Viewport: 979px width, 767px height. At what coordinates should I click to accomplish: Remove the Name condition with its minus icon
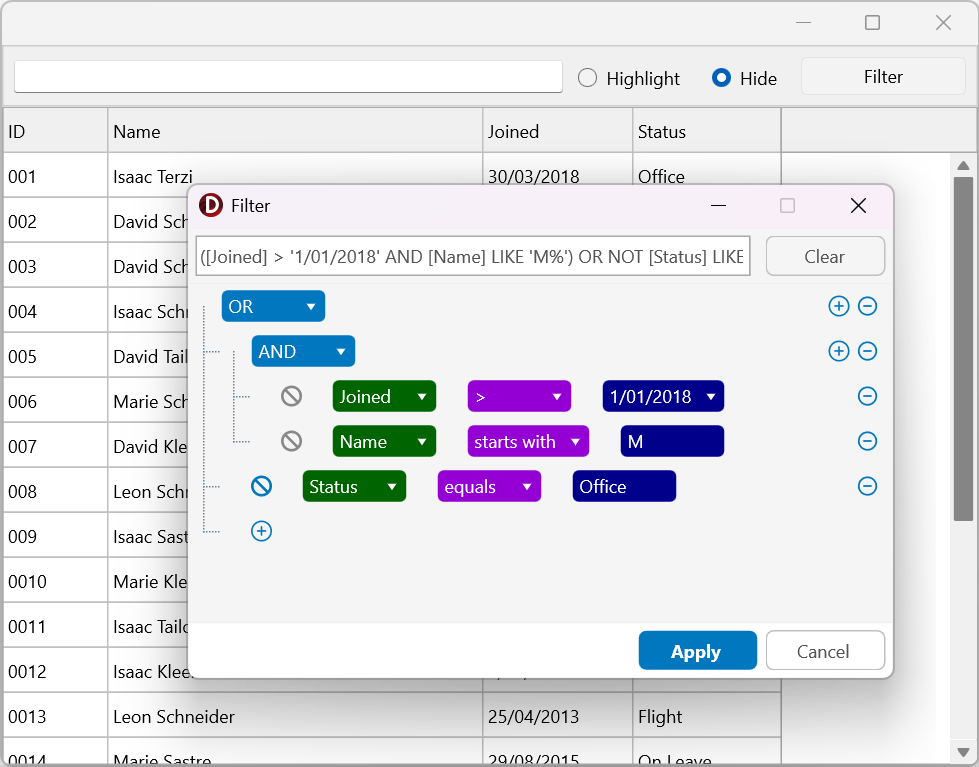[867, 441]
